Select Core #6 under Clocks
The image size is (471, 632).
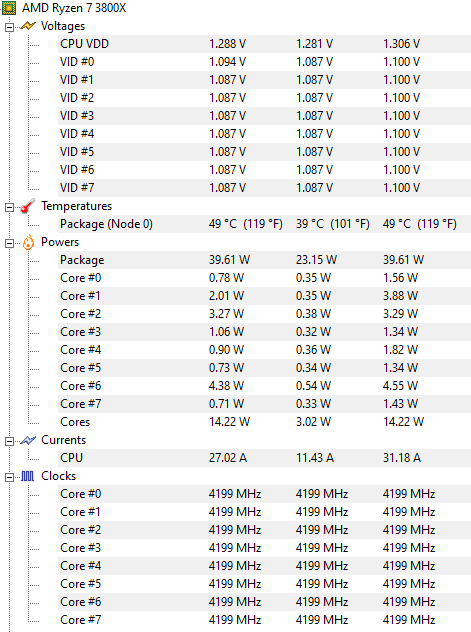(264, 602)
